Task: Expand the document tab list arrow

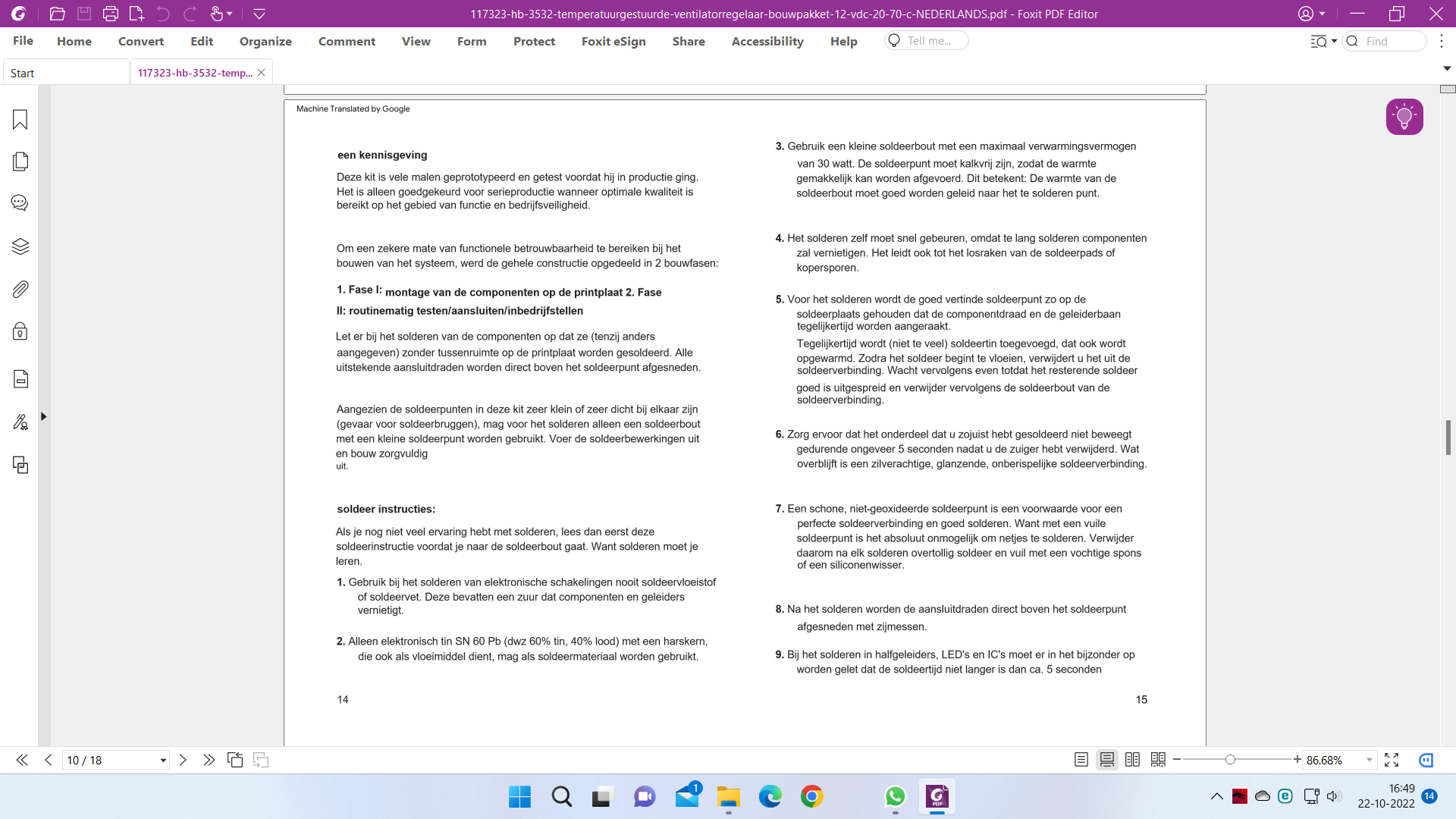Action: tap(1447, 68)
